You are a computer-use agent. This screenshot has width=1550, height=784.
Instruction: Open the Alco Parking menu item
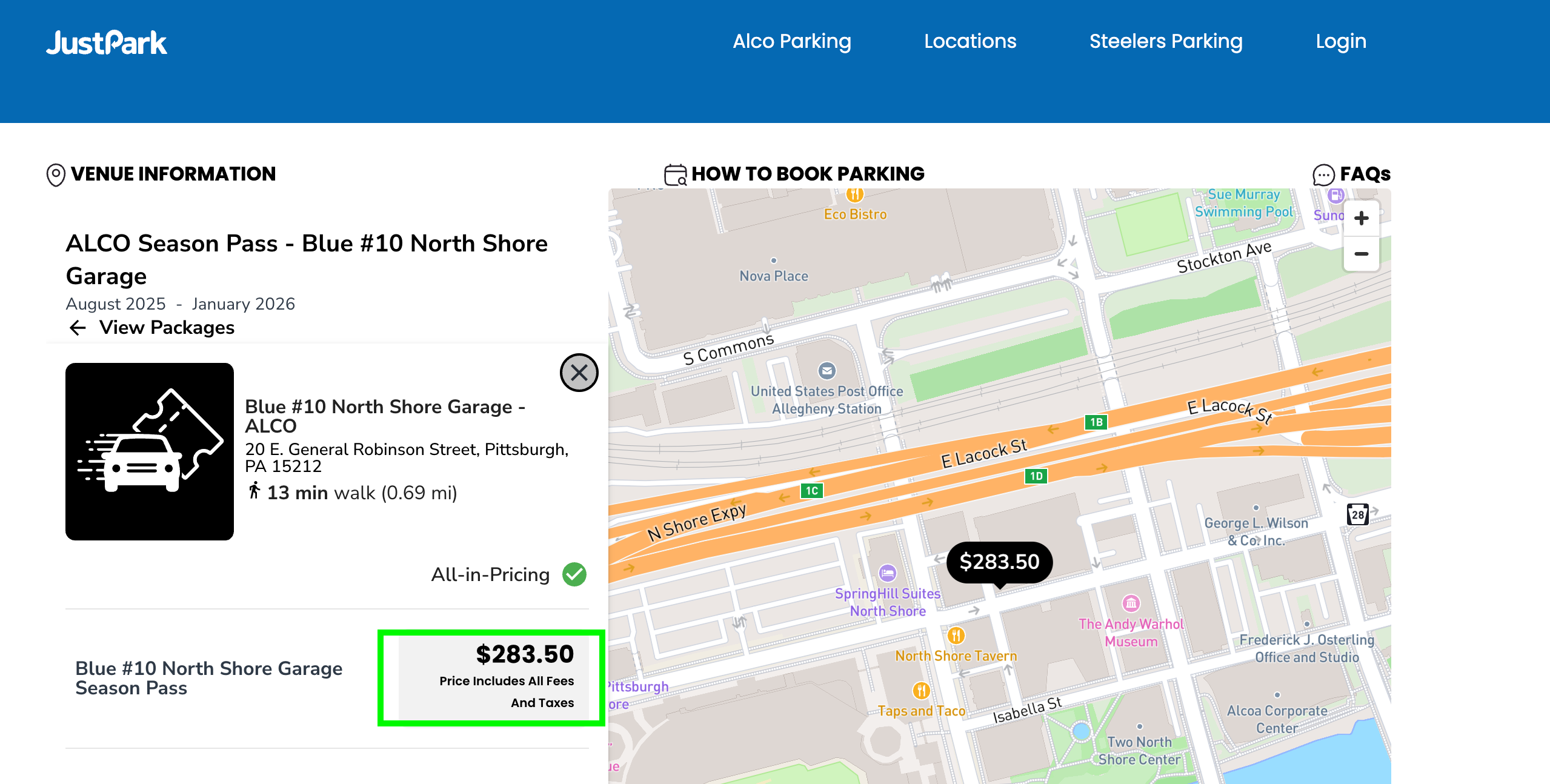[x=792, y=41]
